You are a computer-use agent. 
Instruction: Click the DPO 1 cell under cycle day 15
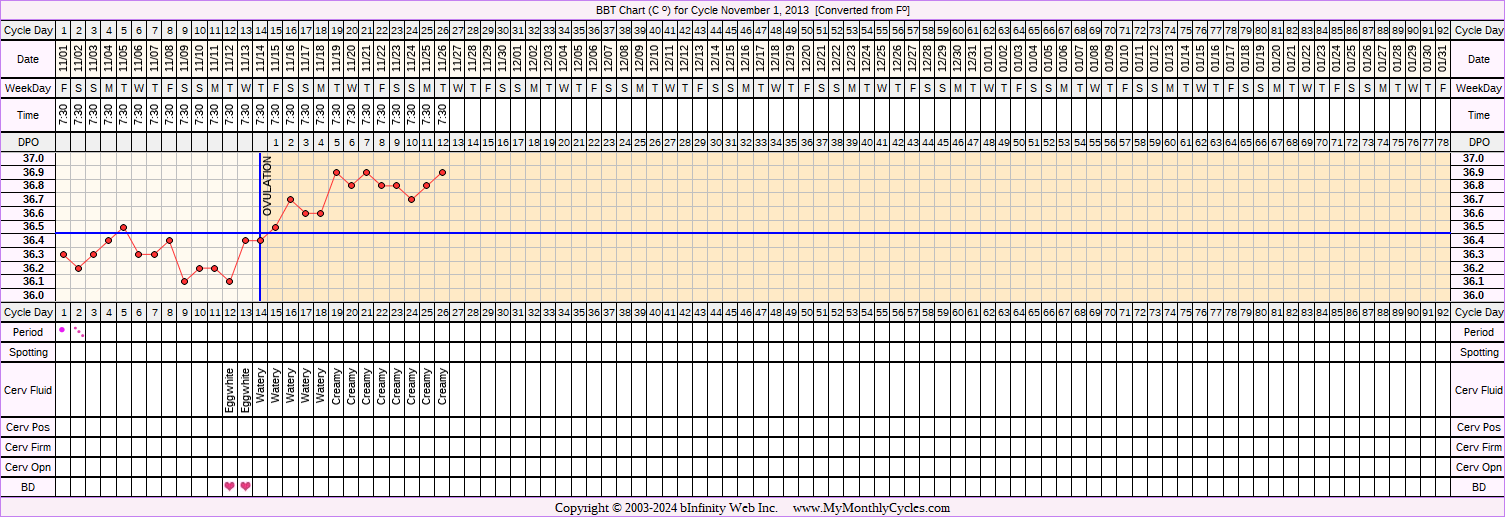click(x=275, y=143)
